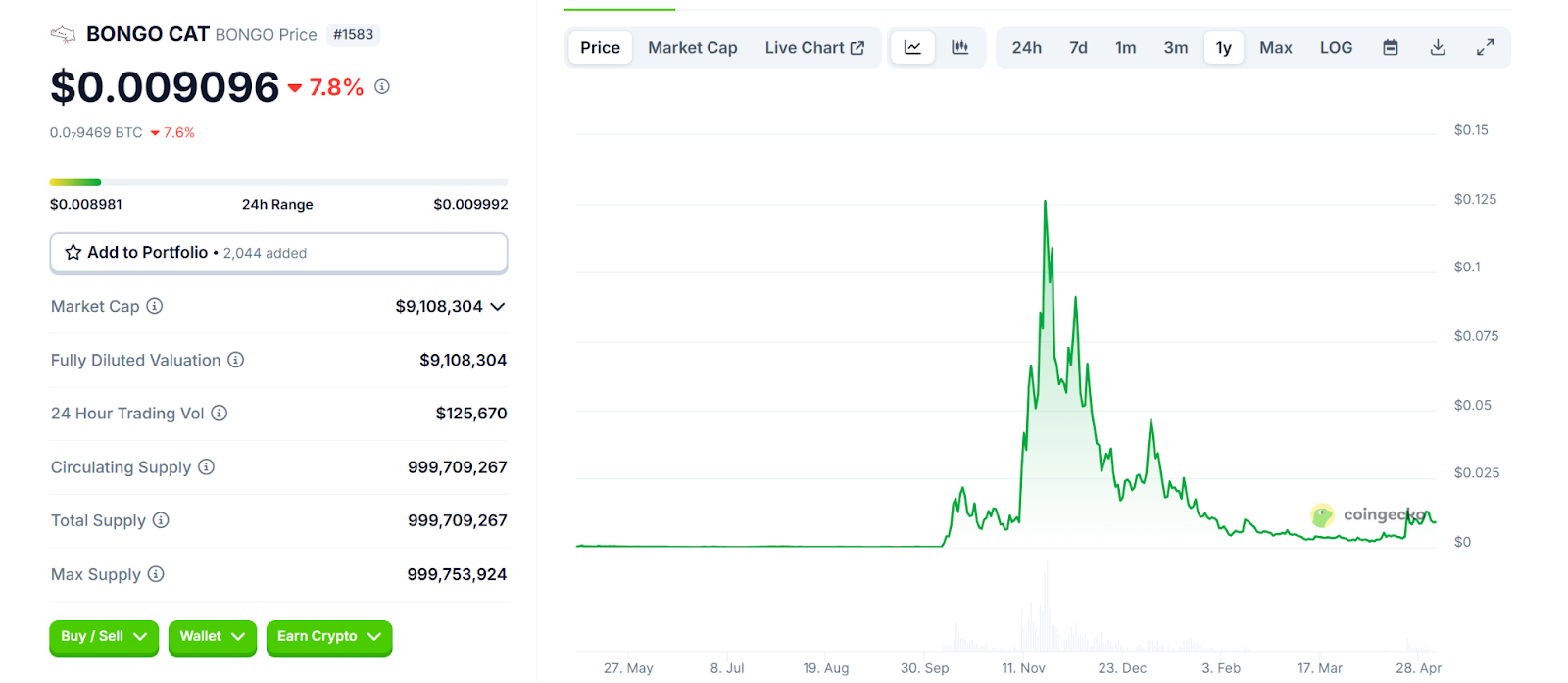Click the 28. Apr date axis label
The width and height of the screenshot is (1568, 683).
1418,668
